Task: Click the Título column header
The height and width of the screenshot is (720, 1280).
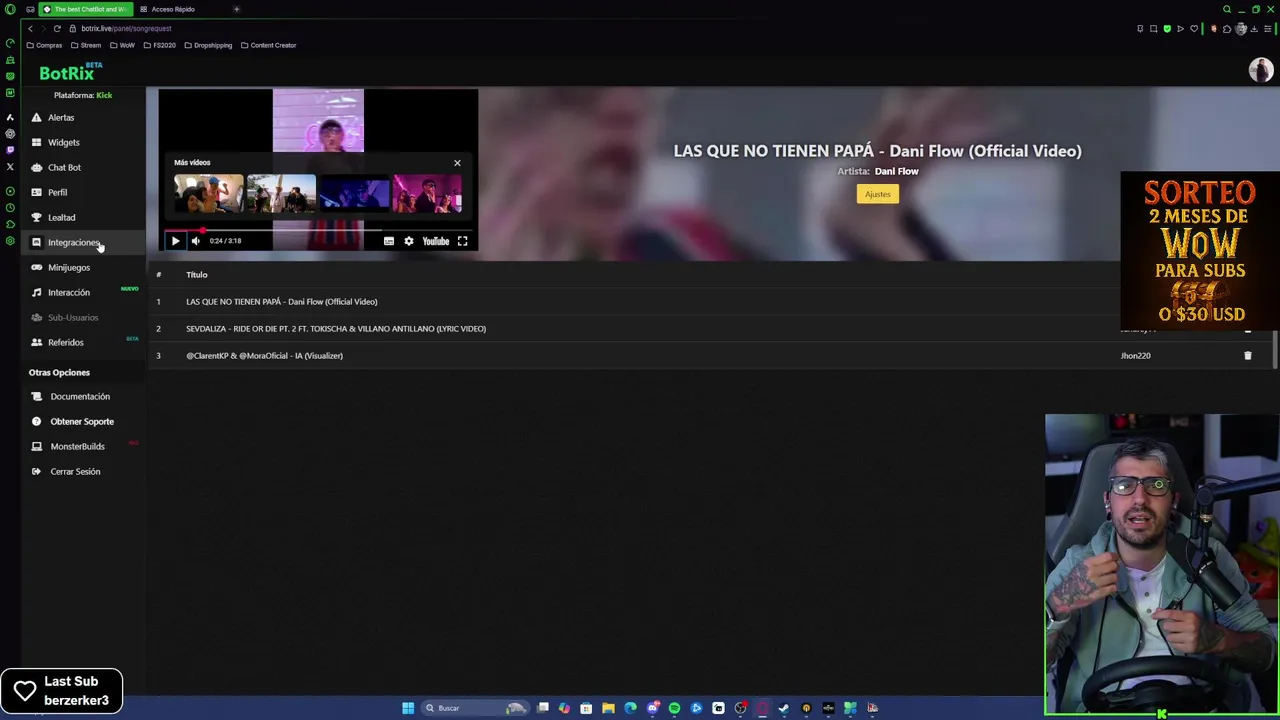Action: pyautogui.click(x=196, y=274)
